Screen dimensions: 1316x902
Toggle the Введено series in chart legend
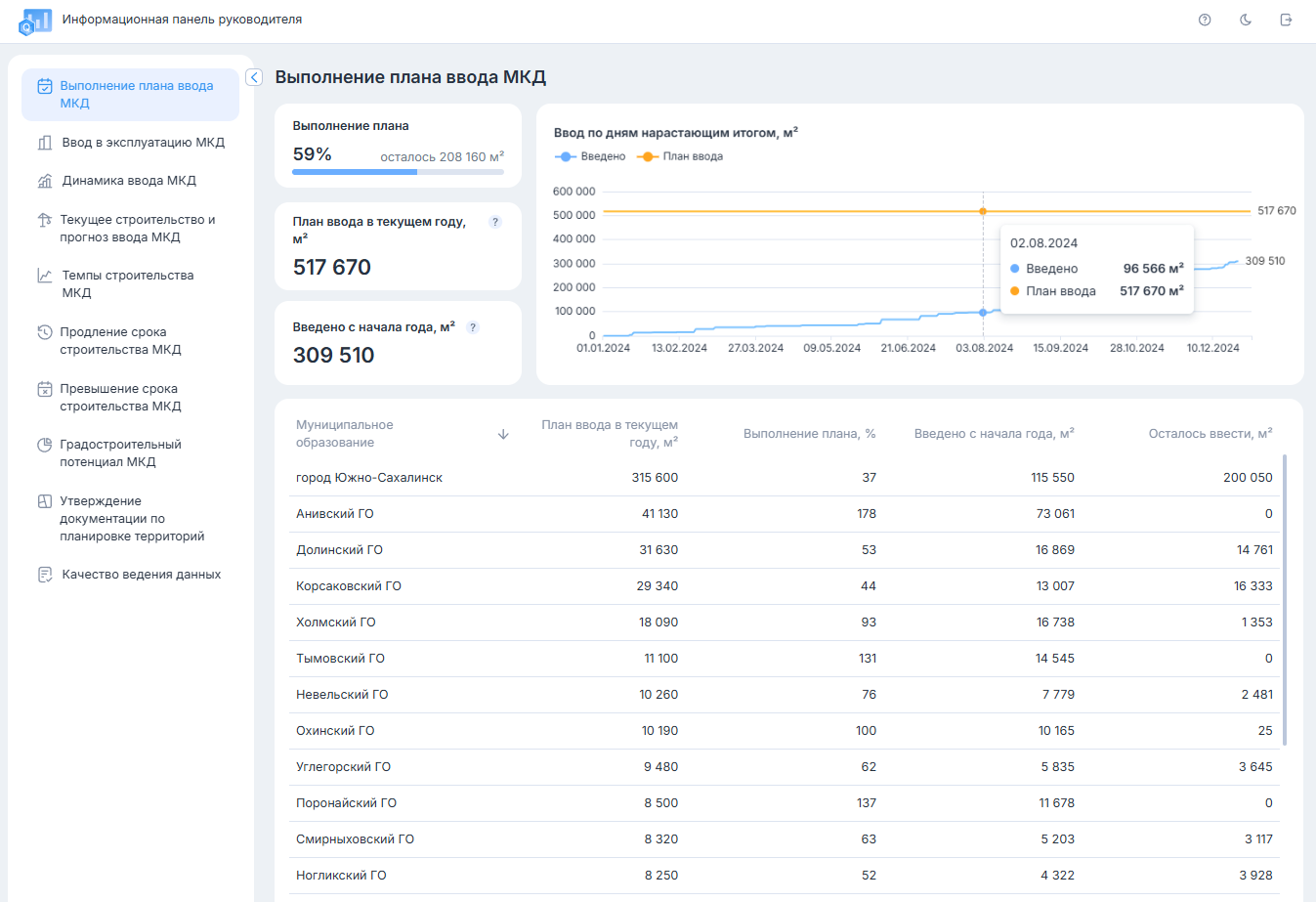(x=590, y=156)
